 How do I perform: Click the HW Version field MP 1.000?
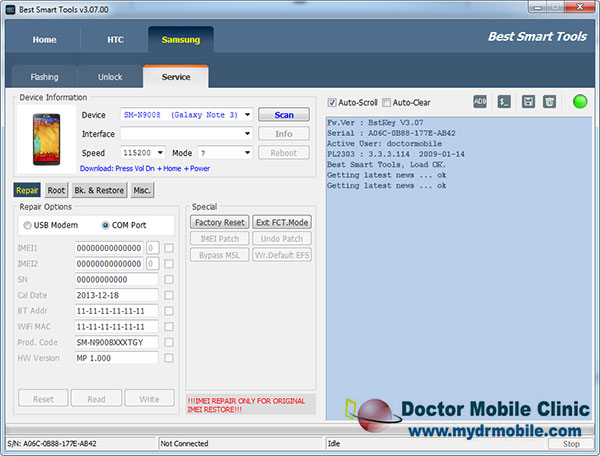coord(116,358)
